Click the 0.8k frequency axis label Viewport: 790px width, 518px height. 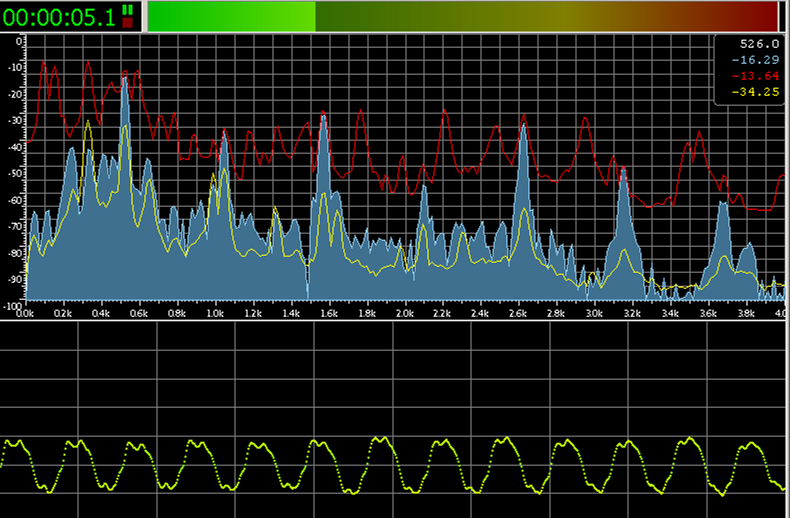click(x=177, y=313)
